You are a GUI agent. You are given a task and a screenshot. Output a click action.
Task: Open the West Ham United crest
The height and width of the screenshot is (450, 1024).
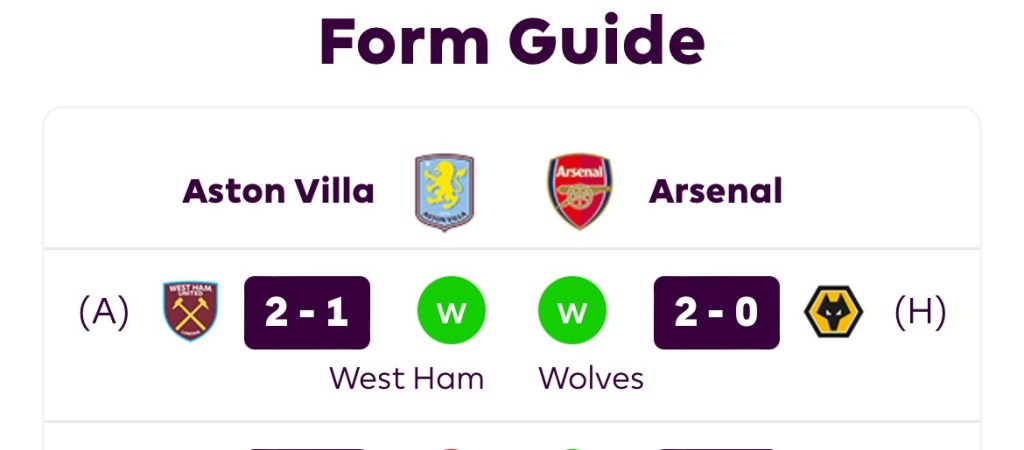(x=190, y=311)
